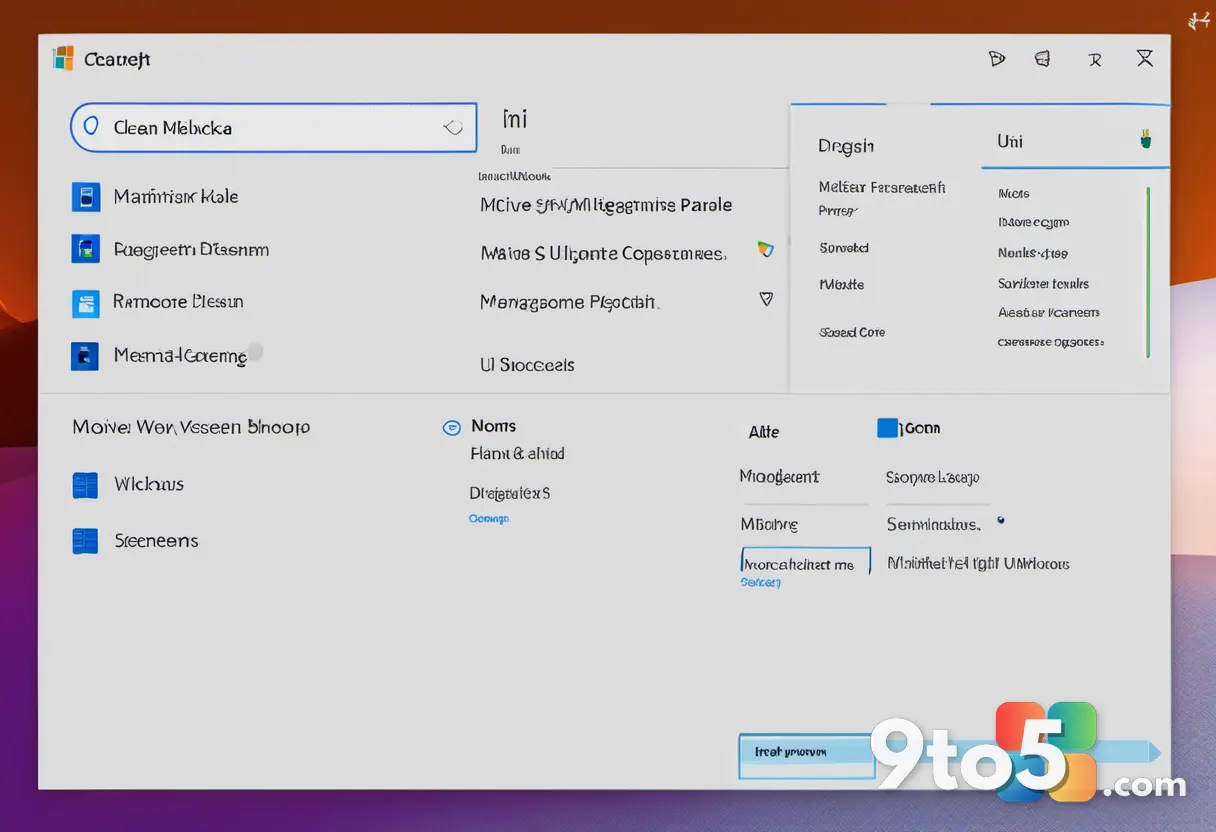Click the green icon in 'Uni' tab header

[x=1146, y=139]
